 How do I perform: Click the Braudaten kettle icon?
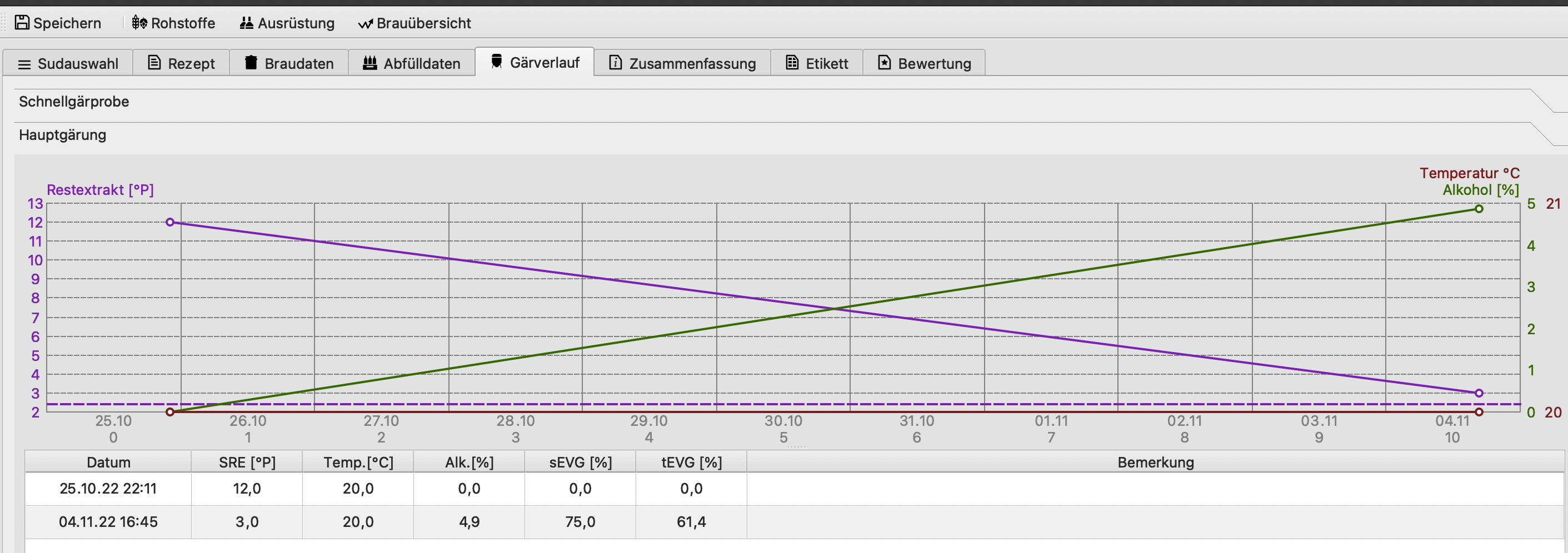[x=251, y=63]
